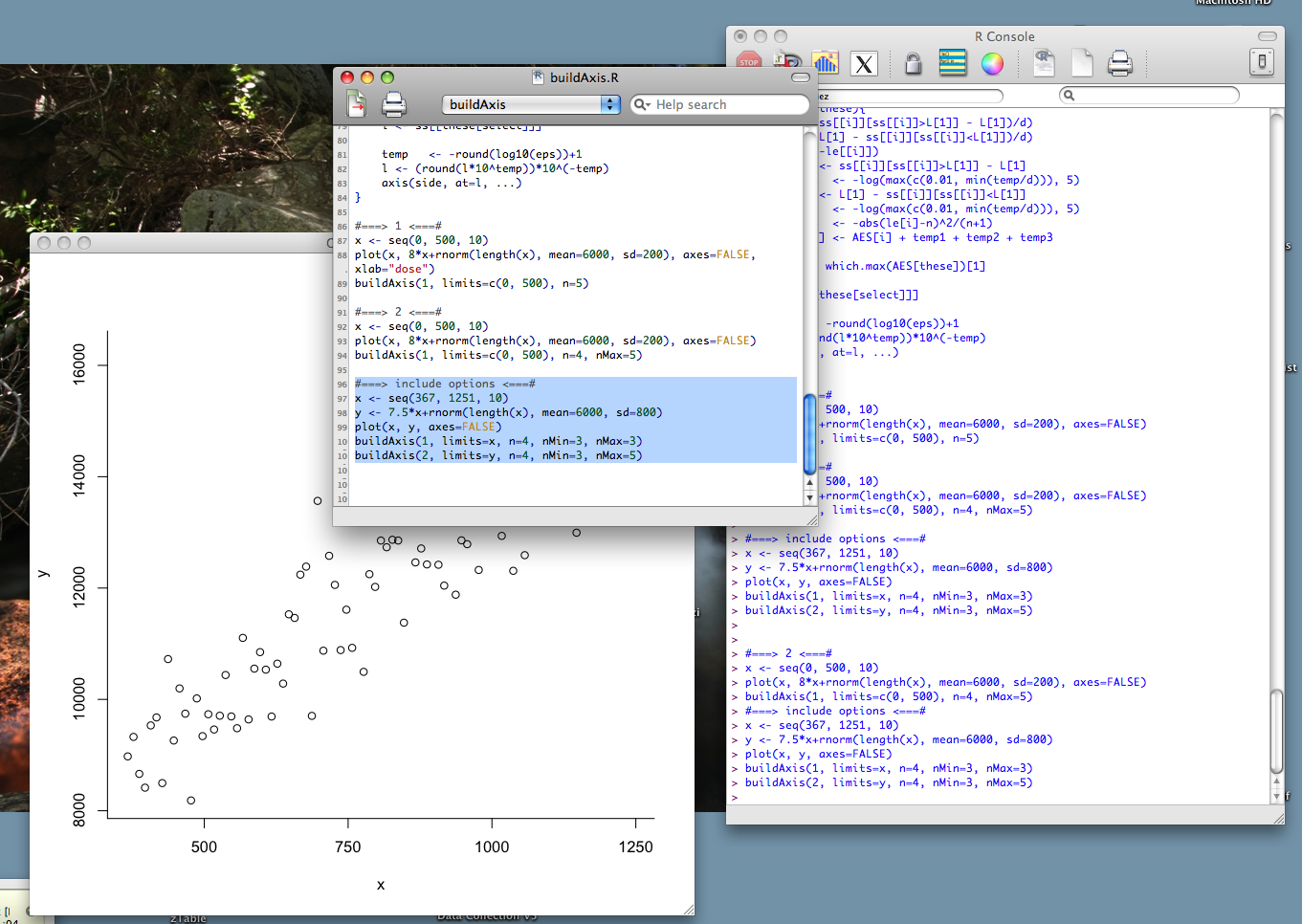
Task: Open the color wheel preferences icon
Action: point(992,63)
